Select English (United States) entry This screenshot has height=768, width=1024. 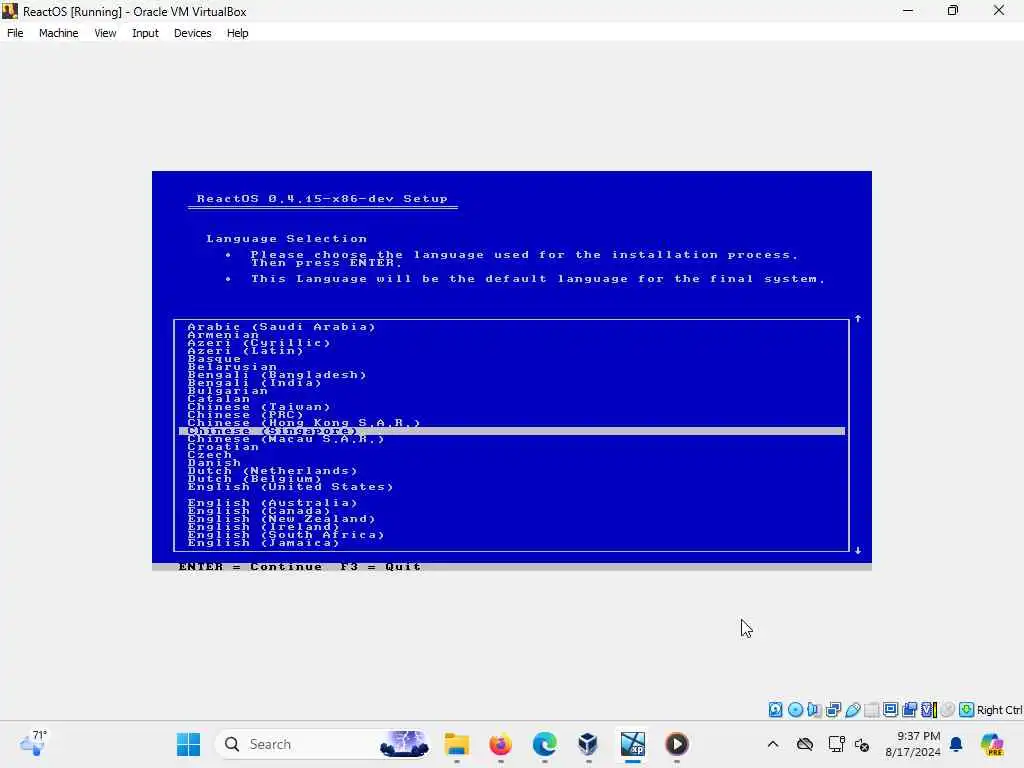tap(291, 487)
